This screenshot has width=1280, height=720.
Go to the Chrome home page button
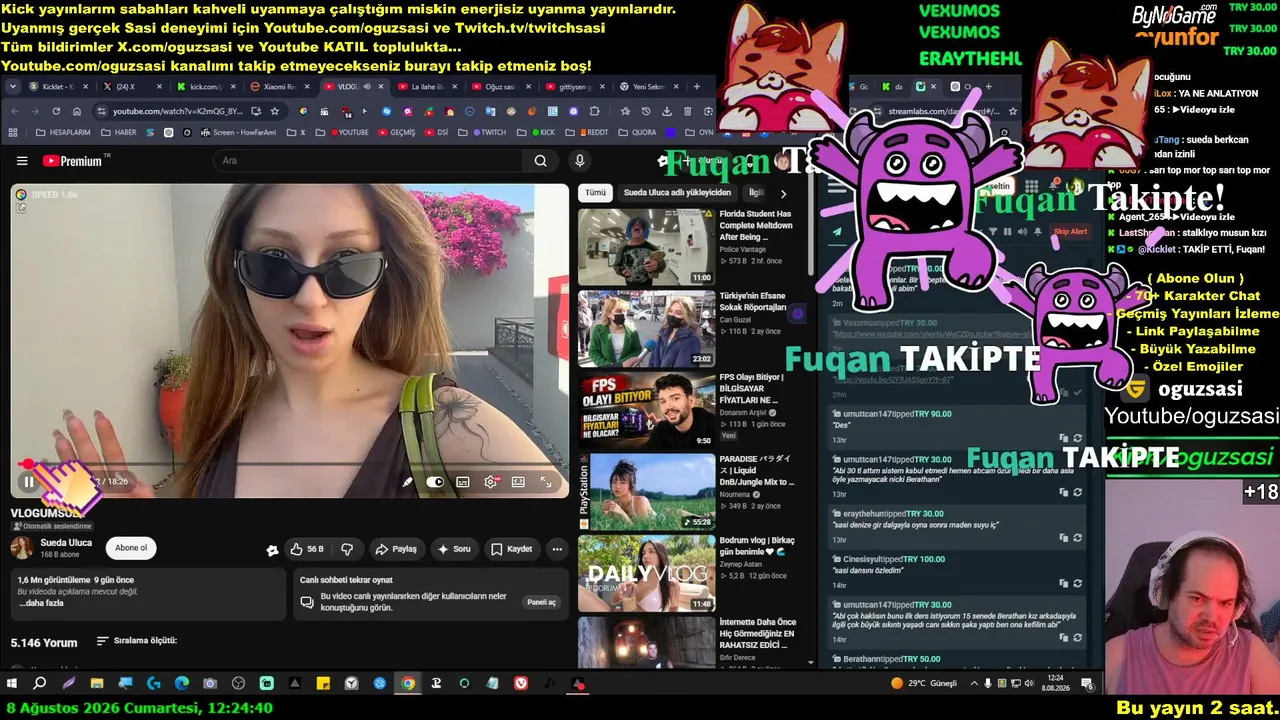point(78,111)
